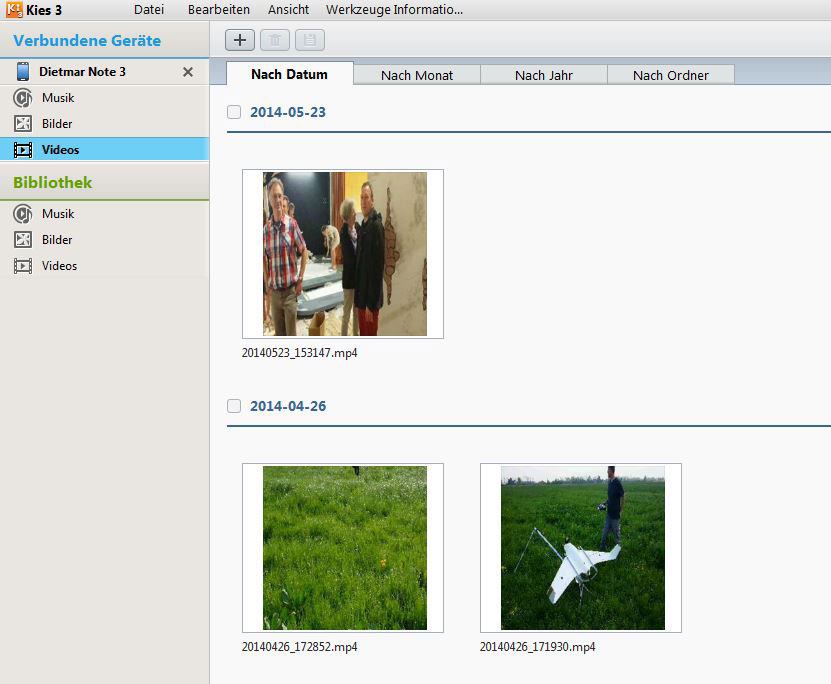Switch to the Nach Ordner tab

click(671, 75)
